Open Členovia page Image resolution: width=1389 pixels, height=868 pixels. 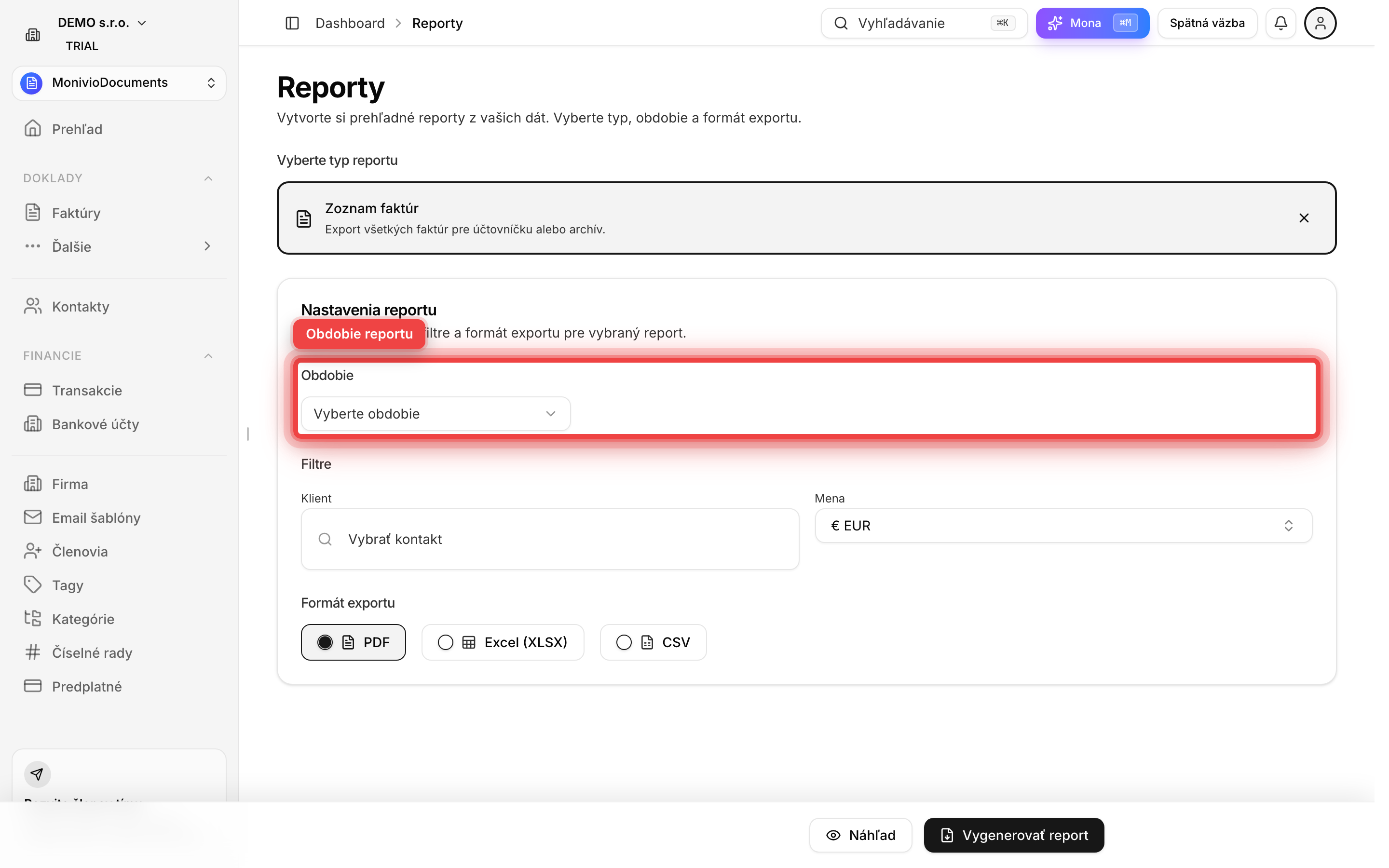(x=119, y=552)
